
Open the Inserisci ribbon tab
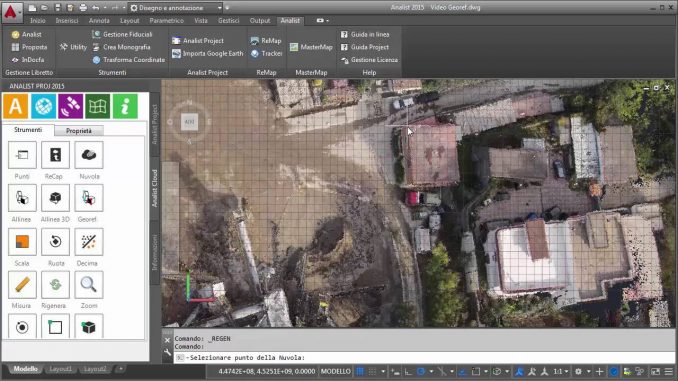[x=67, y=20]
